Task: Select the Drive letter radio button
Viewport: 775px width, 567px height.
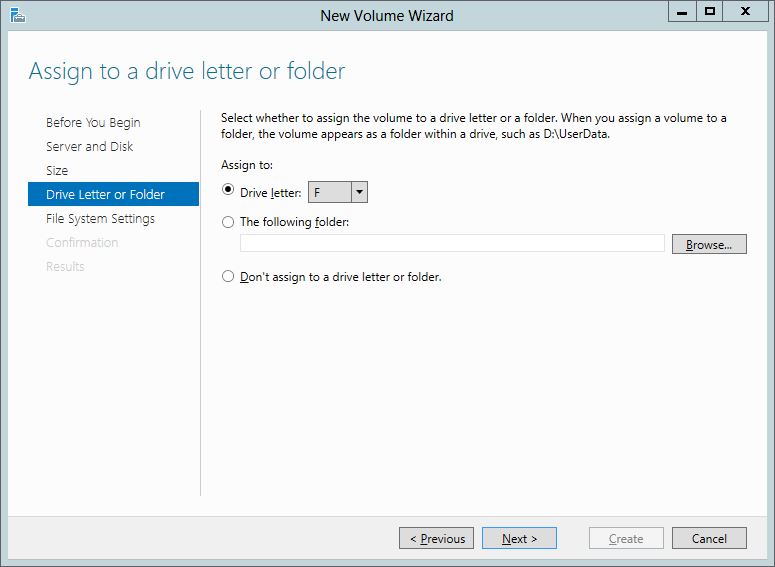Action: [x=228, y=192]
